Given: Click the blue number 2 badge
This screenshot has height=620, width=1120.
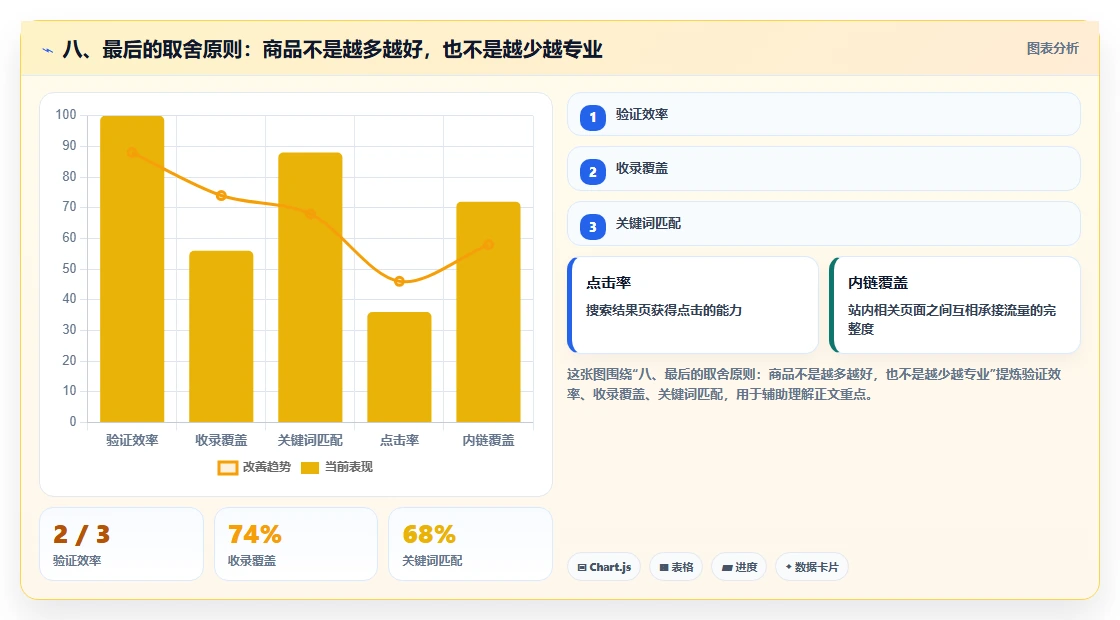Looking at the screenshot, I should (x=592, y=172).
